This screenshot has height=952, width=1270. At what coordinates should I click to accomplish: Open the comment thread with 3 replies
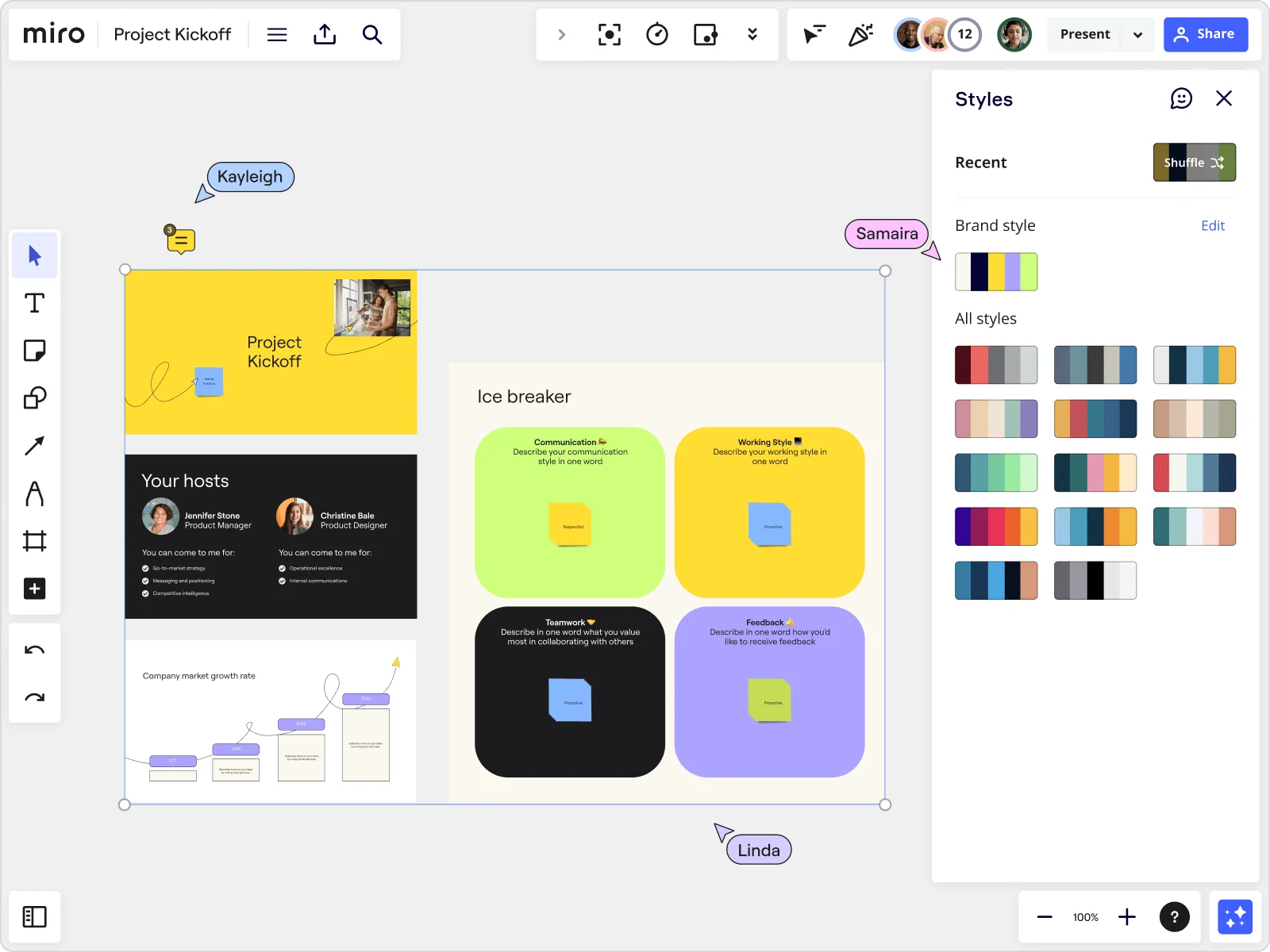point(180,240)
